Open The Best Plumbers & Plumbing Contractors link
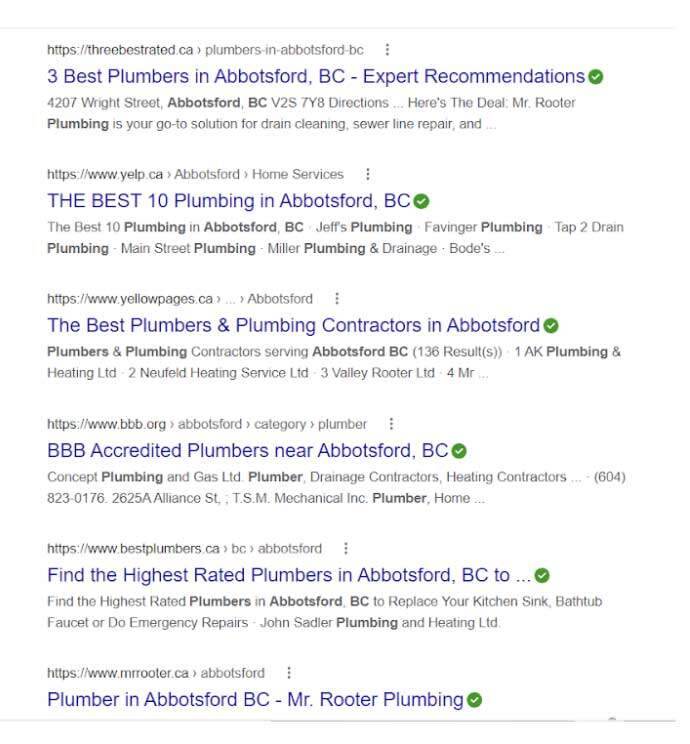The width and height of the screenshot is (690, 744). click(x=294, y=326)
